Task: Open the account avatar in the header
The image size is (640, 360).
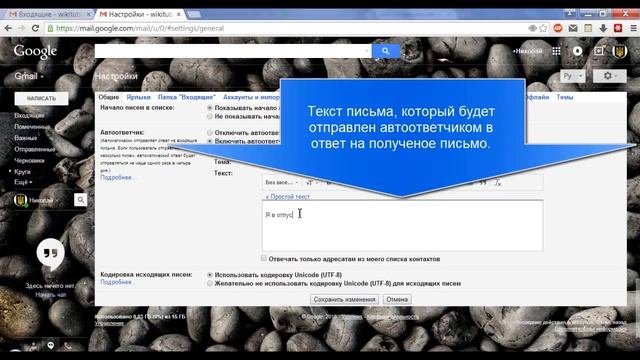Action: click(620, 51)
